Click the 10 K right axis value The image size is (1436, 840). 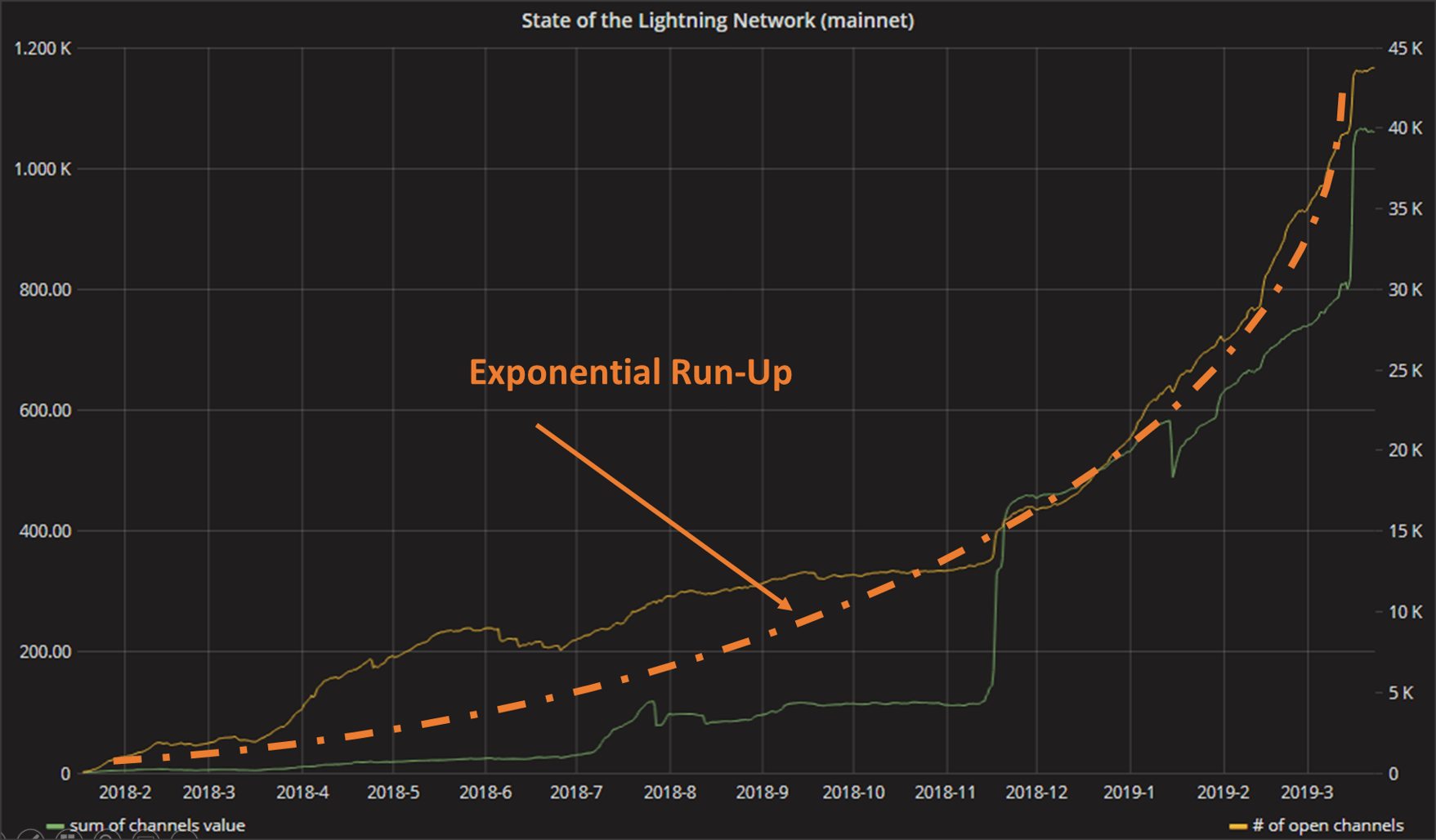[1405, 612]
